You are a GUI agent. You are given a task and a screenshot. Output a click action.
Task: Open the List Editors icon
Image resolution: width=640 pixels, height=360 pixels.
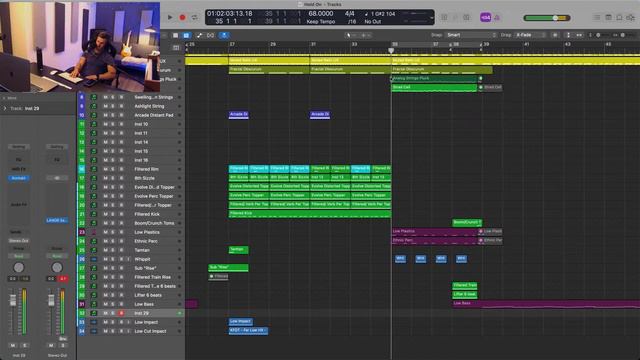pyautogui.click(x=597, y=18)
